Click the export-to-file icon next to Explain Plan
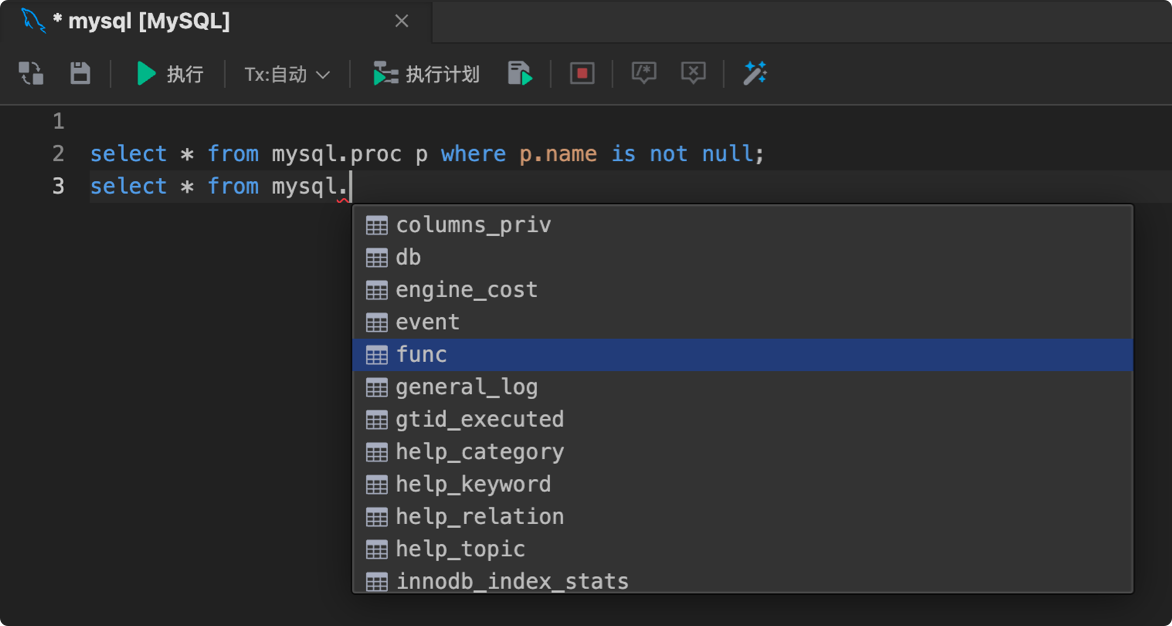The width and height of the screenshot is (1172, 626). [520, 73]
